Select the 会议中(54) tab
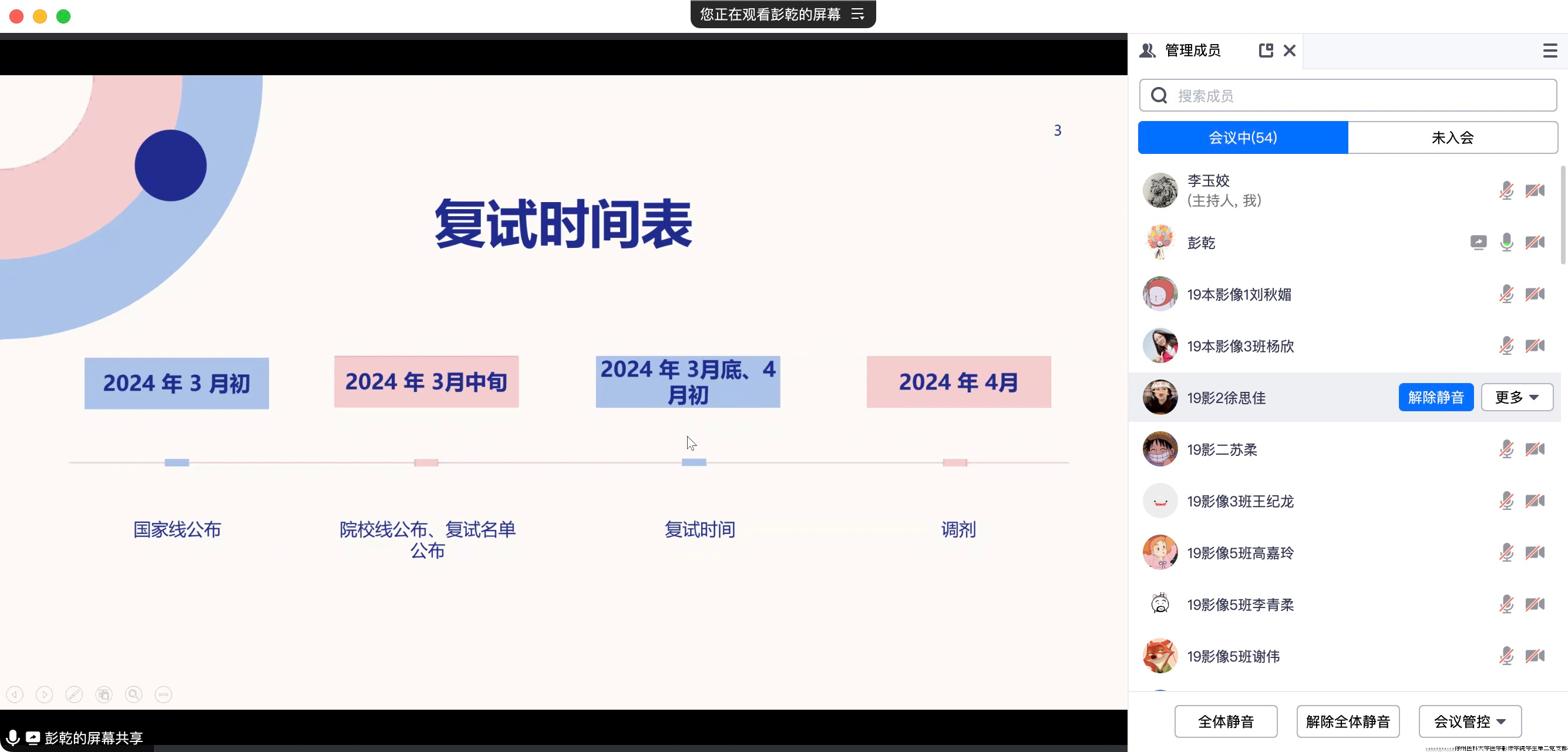The height and width of the screenshot is (752, 1568). [1242, 137]
